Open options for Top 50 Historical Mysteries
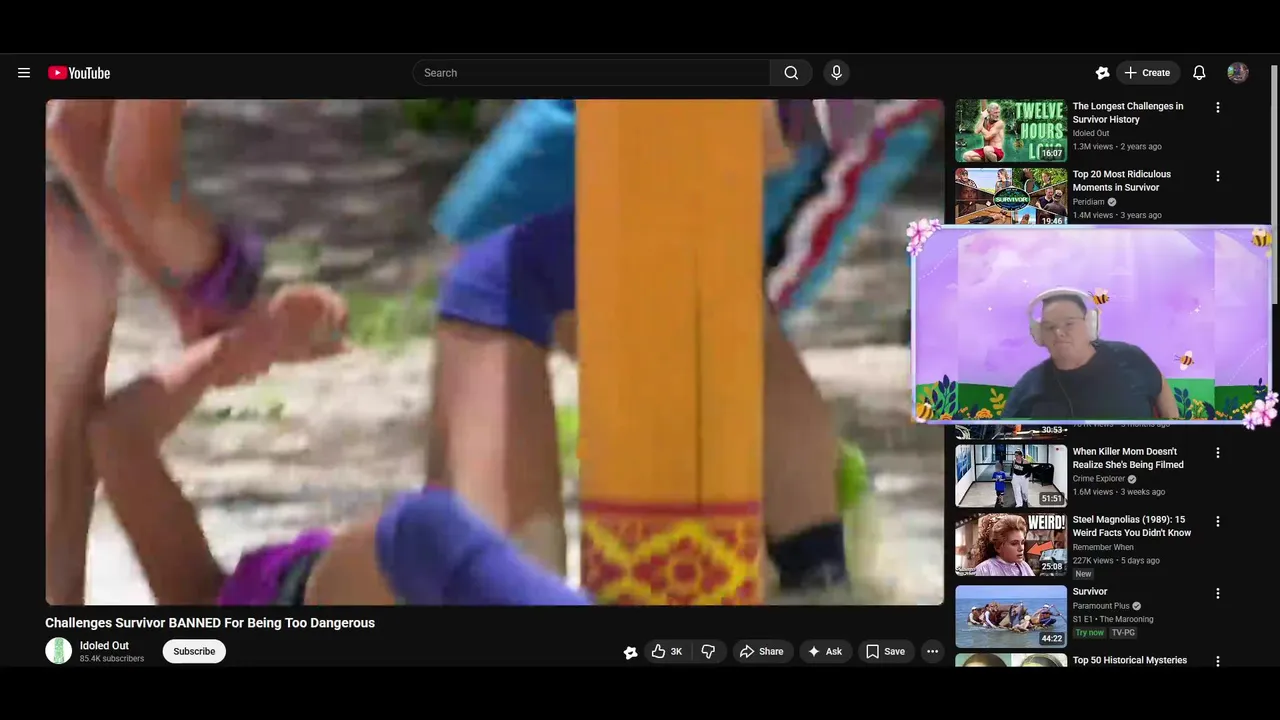The image size is (1280, 720). [x=1217, y=661]
